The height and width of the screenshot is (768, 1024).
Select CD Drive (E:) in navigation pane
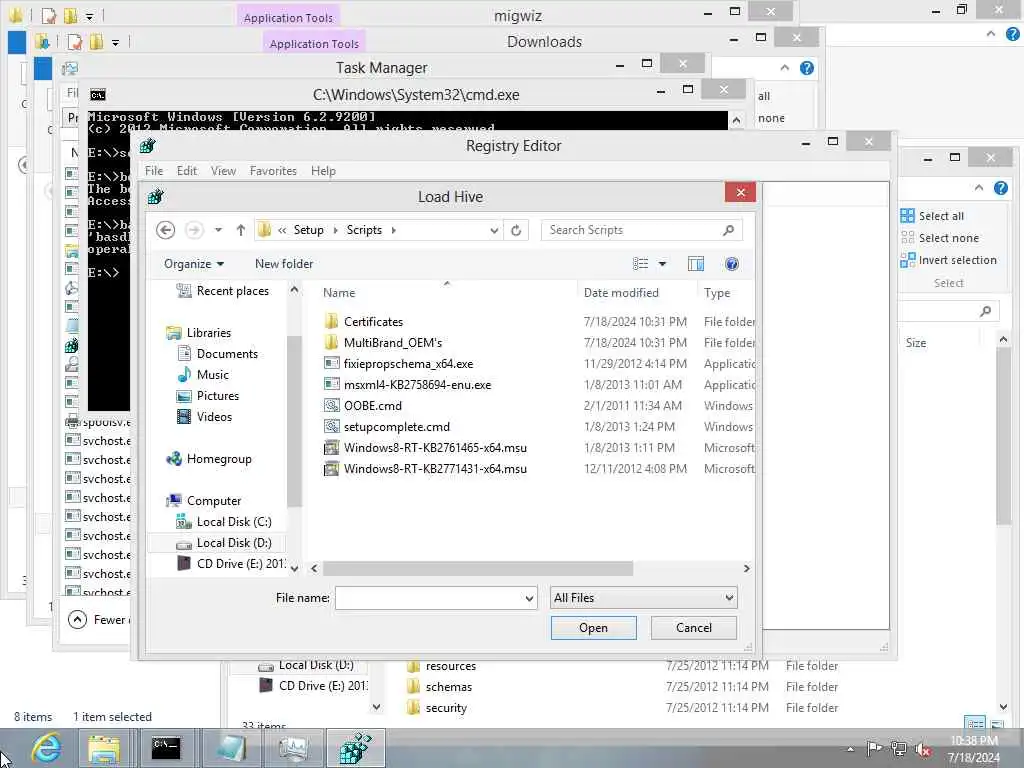tap(231, 564)
